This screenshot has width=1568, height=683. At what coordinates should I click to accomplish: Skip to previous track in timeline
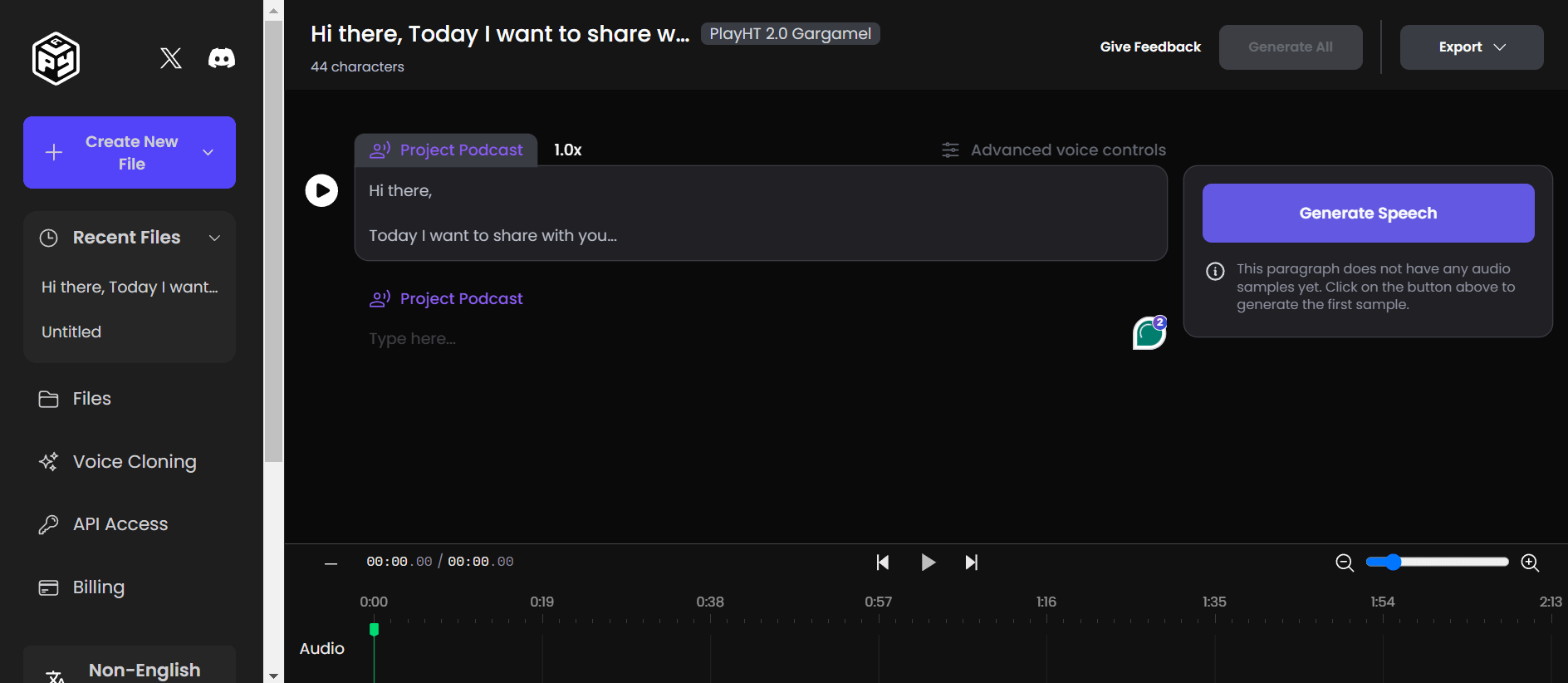[882, 563]
